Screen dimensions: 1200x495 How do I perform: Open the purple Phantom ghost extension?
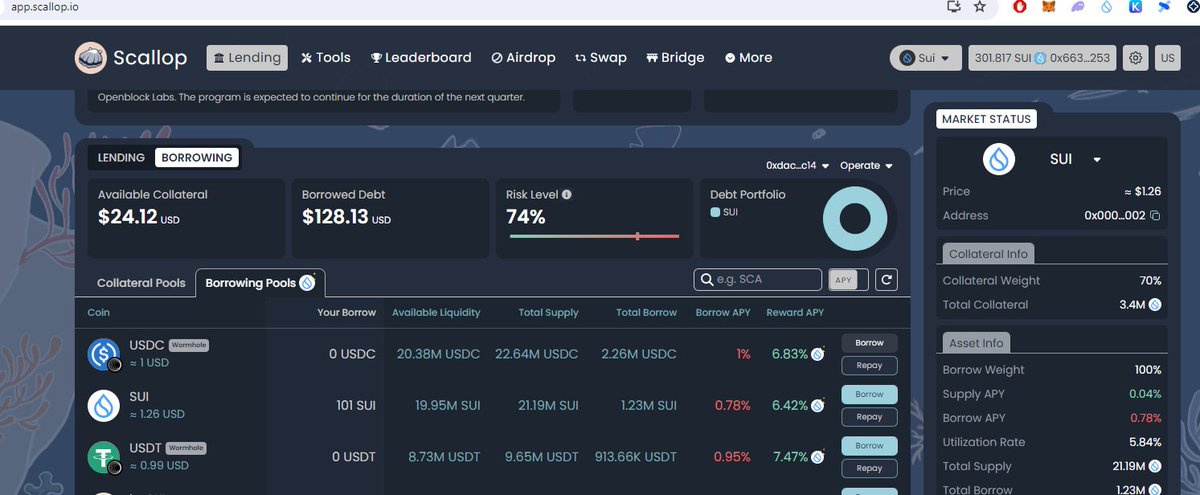(x=1077, y=7)
